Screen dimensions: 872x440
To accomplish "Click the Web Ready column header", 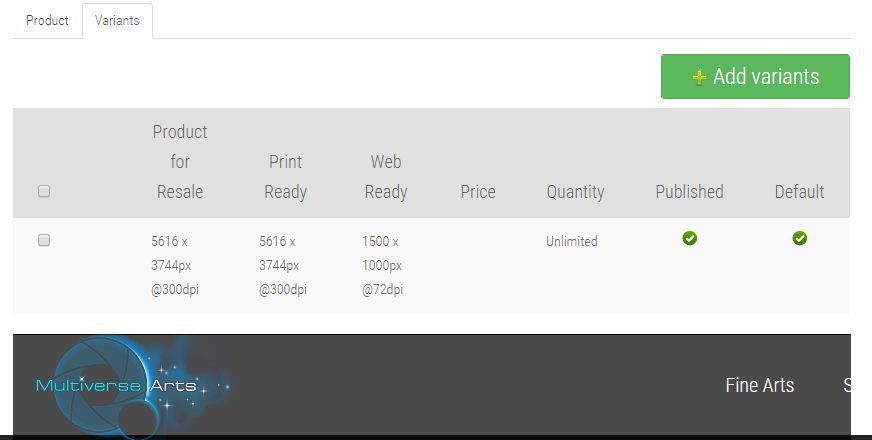I will tap(386, 177).
